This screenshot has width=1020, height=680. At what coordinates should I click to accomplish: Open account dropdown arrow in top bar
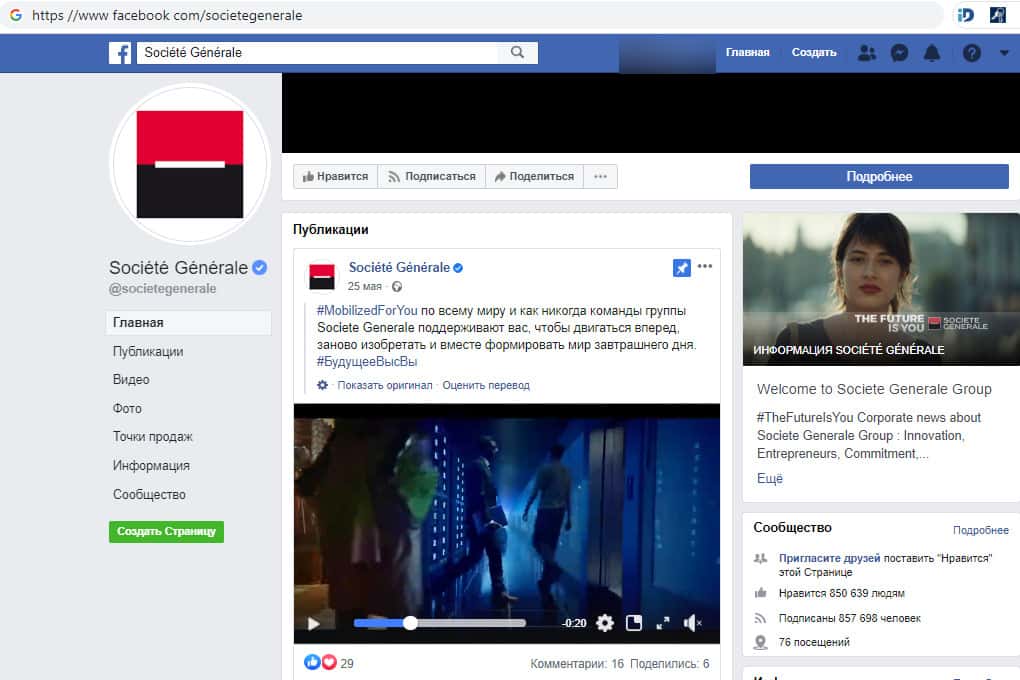pos(1004,53)
